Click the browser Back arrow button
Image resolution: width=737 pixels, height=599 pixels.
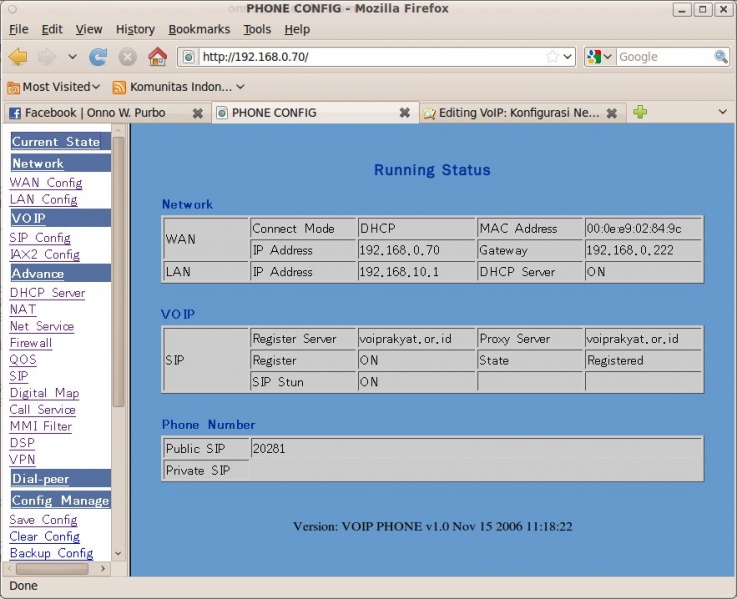pyautogui.click(x=18, y=57)
